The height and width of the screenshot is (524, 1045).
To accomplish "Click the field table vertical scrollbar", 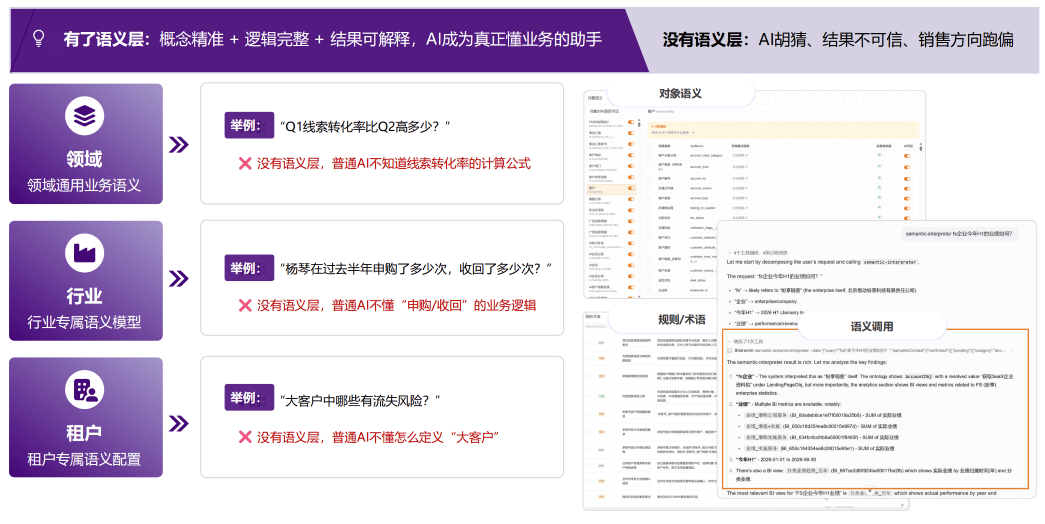I will coord(921,147).
